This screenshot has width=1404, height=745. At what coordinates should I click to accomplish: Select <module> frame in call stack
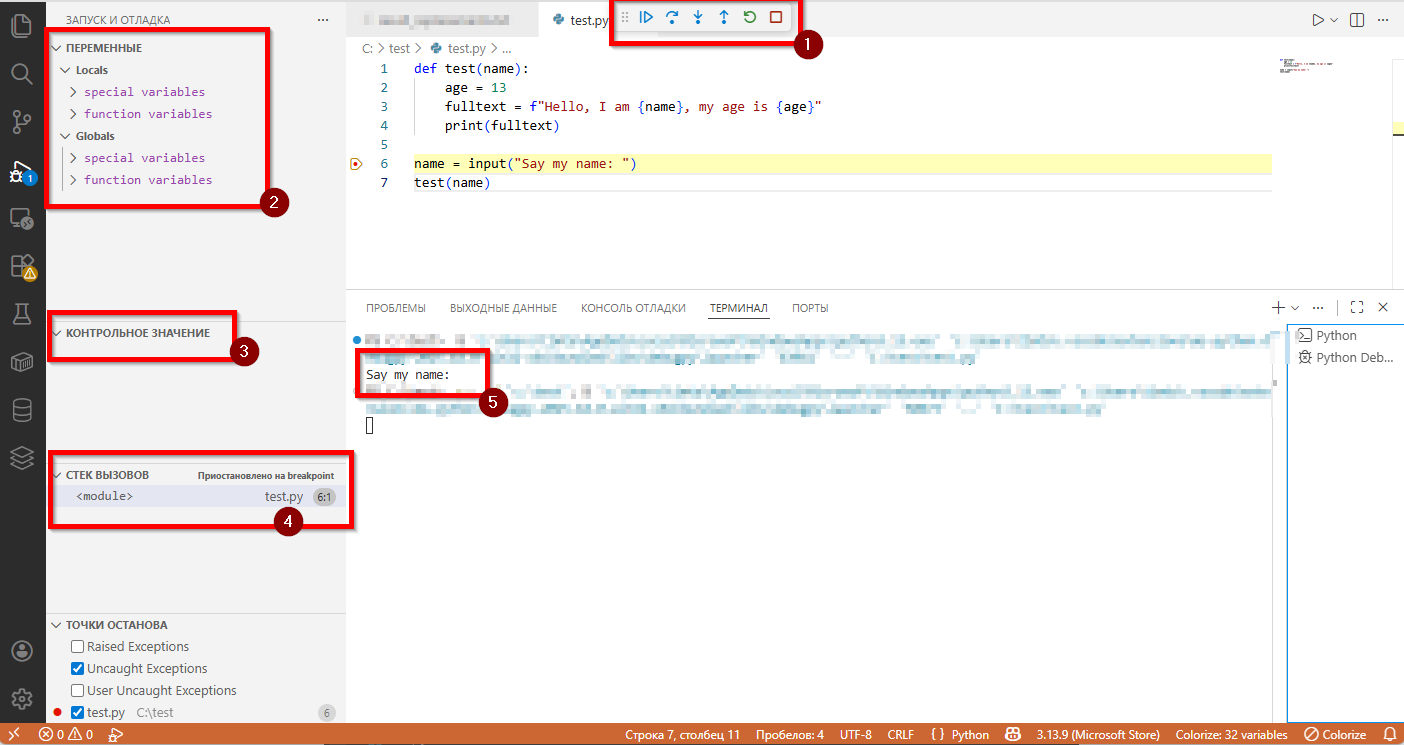click(105, 497)
